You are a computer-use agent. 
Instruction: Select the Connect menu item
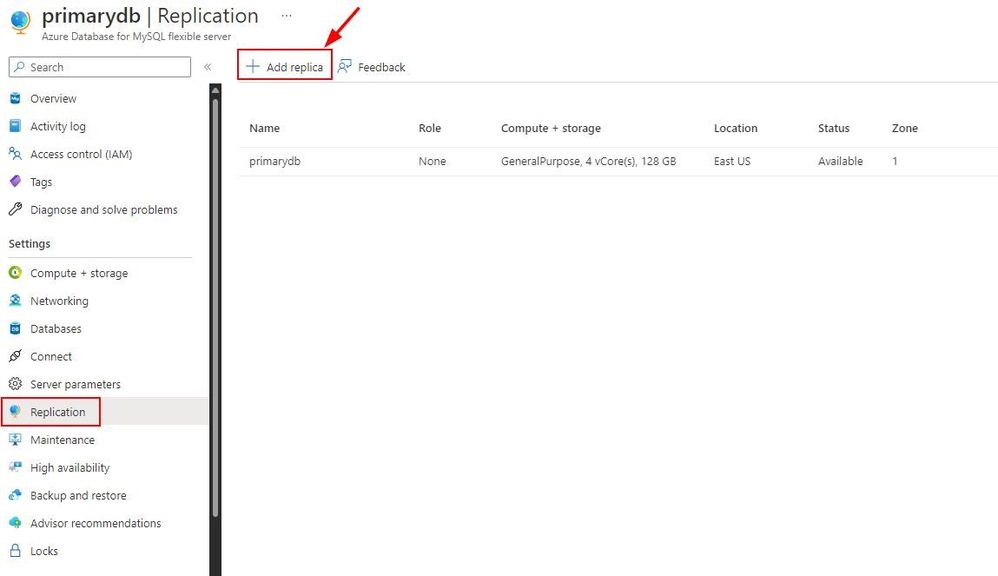[x=51, y=356]
